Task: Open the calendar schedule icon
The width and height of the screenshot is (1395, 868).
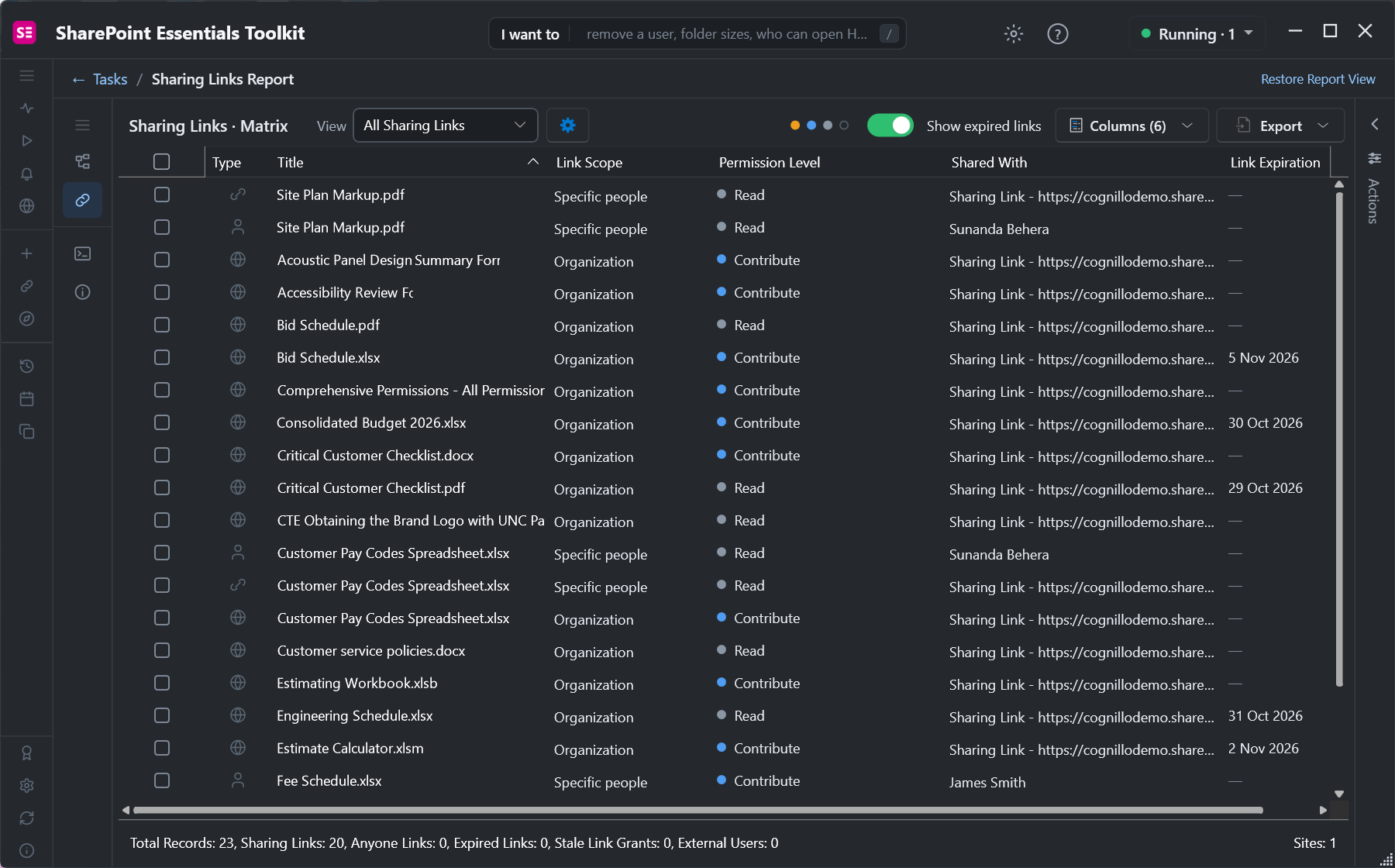Action: pos(27,399)
